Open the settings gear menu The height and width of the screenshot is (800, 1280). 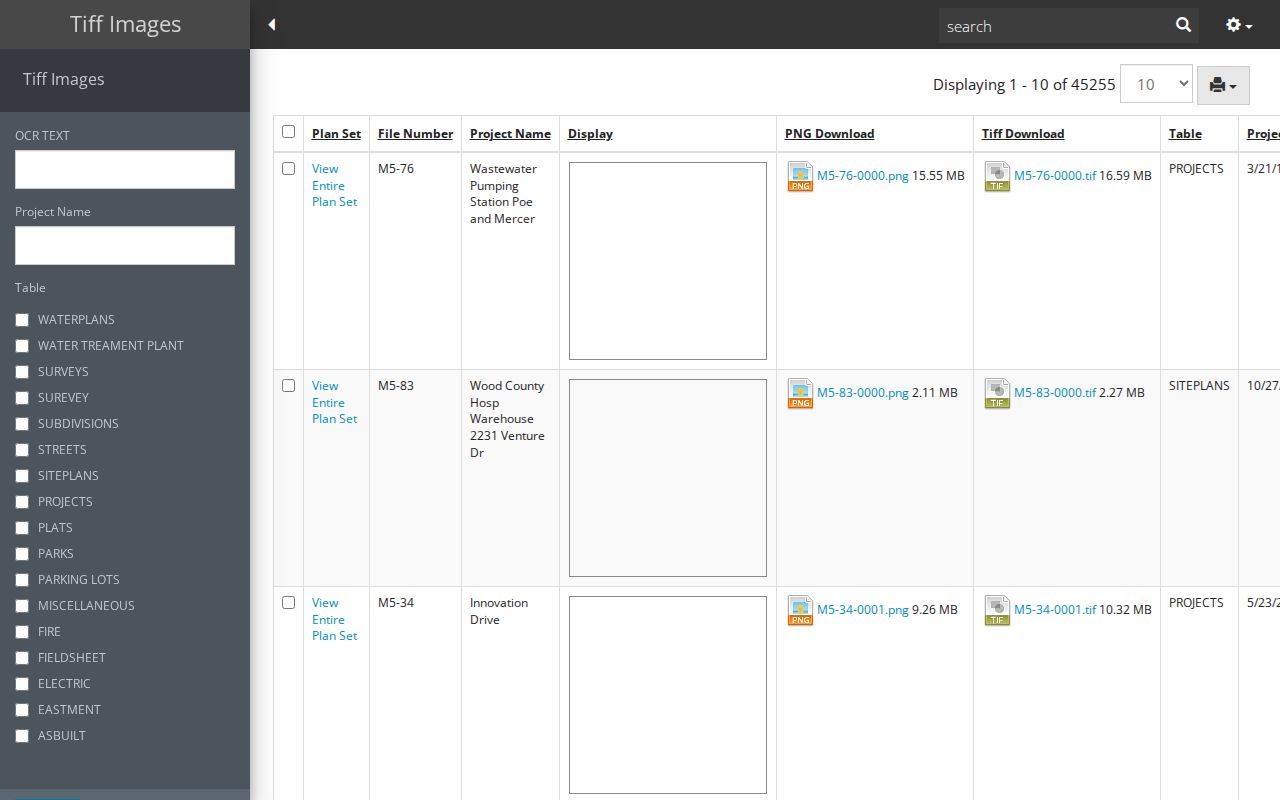pyautogui.click(x=1239, y=25)
